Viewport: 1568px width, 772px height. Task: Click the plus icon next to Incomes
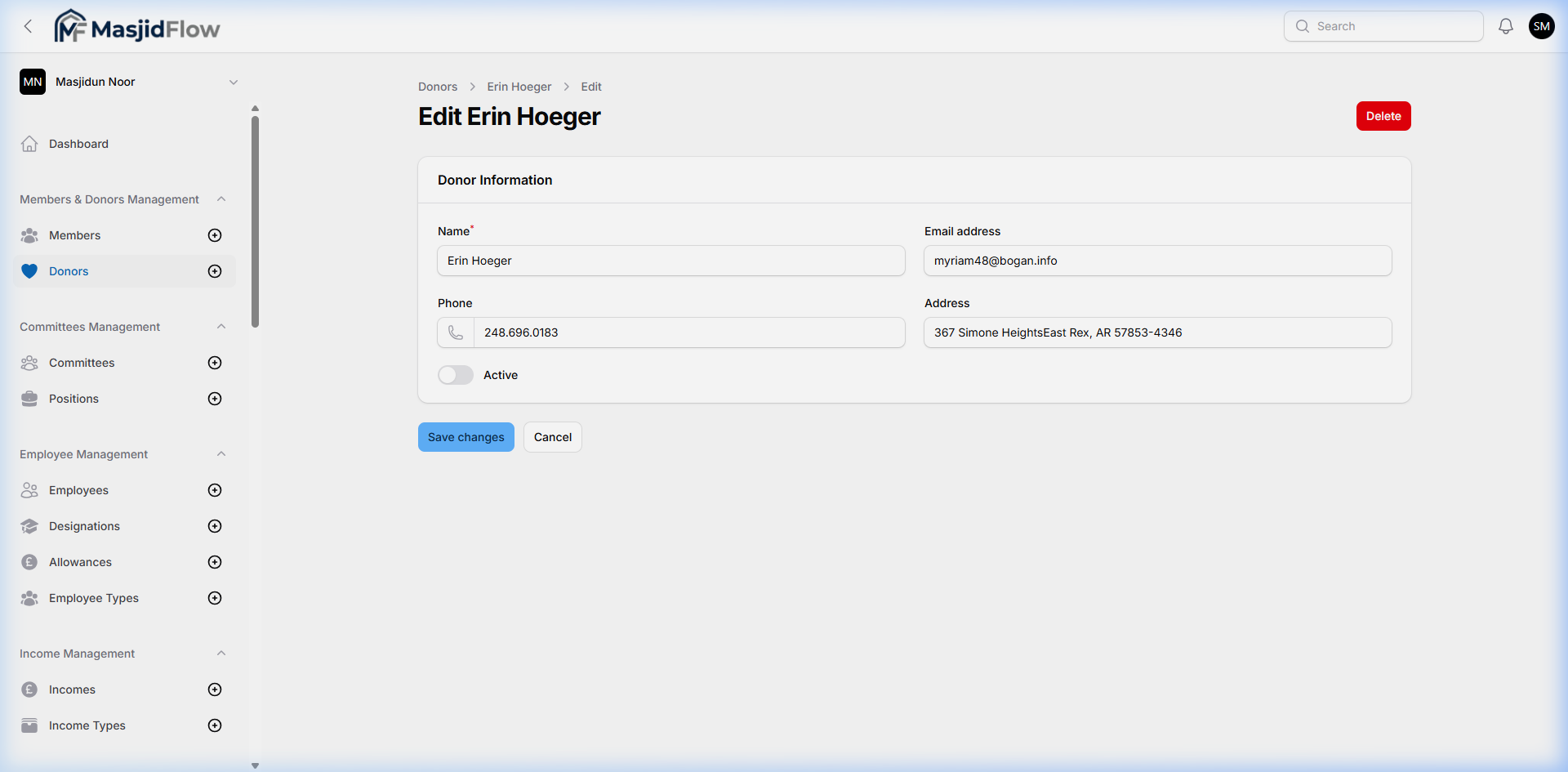pos(214,689)
